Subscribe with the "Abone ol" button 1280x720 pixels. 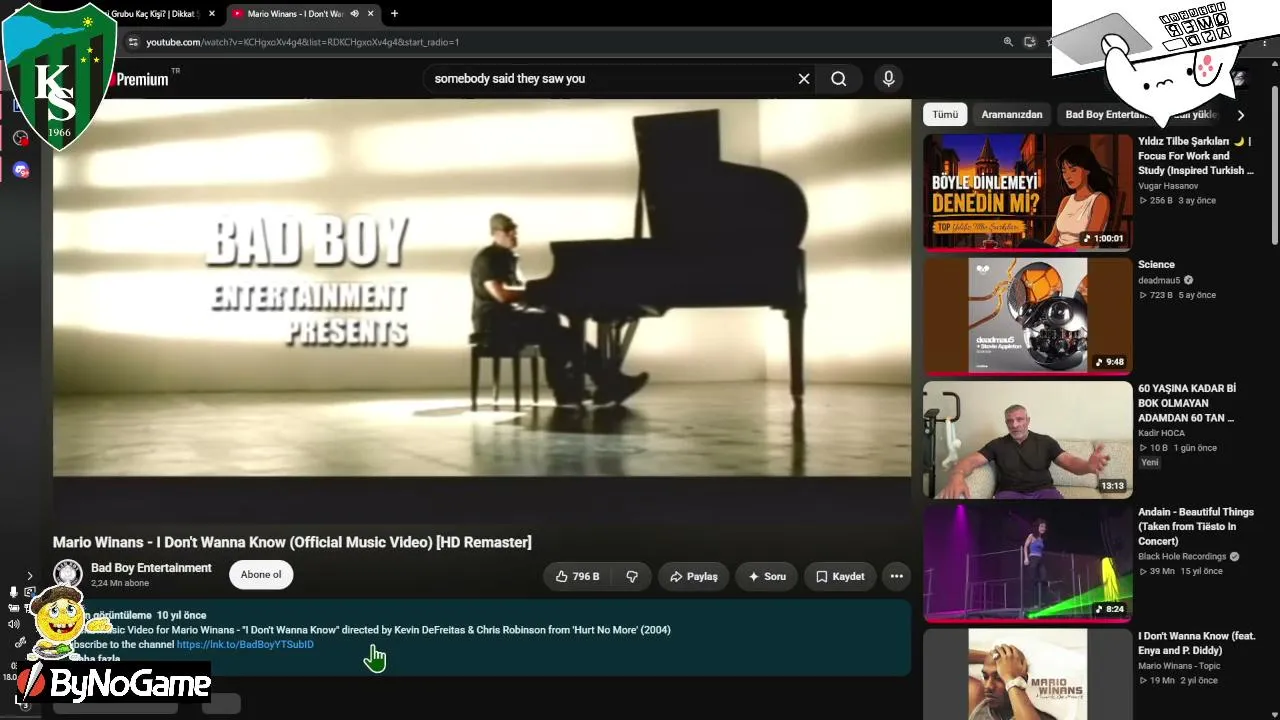point(261,575)
